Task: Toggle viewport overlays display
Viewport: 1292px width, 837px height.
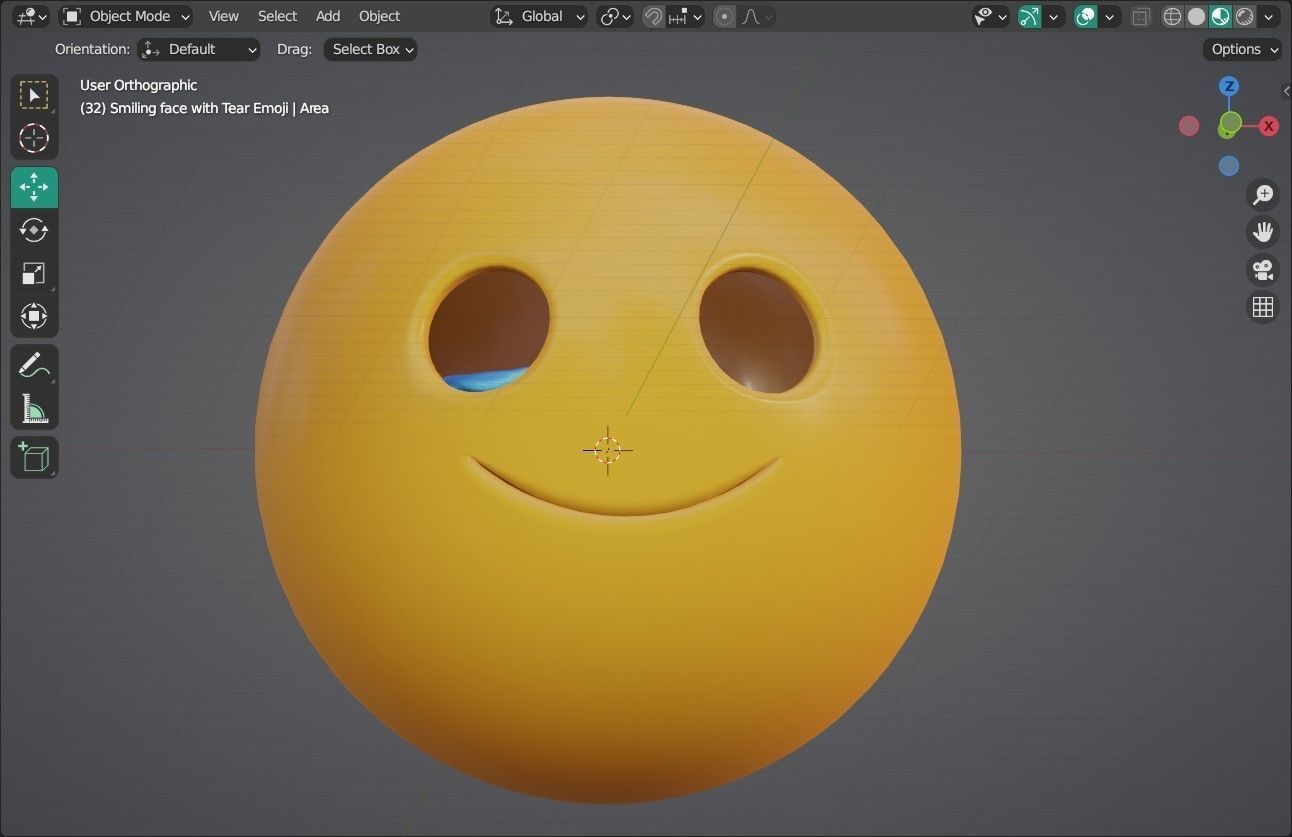Action: click(x=1085, y=16)
